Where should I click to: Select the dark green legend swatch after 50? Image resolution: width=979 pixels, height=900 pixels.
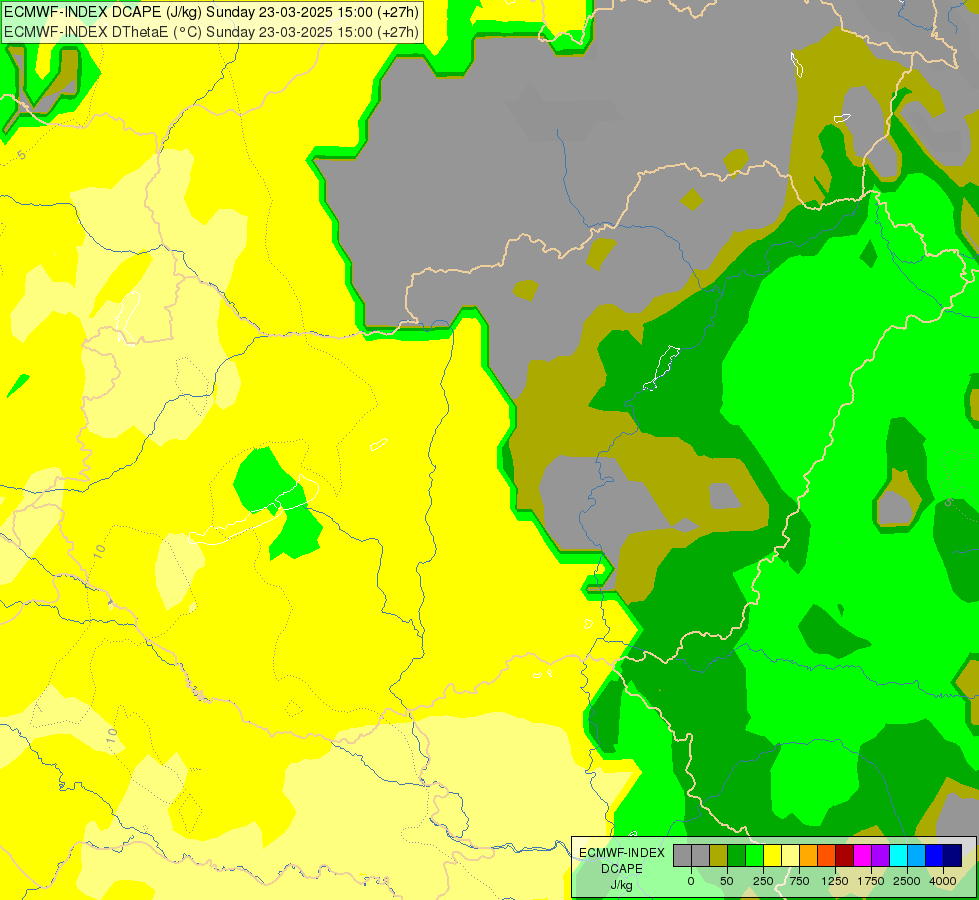tap(737, 856)
